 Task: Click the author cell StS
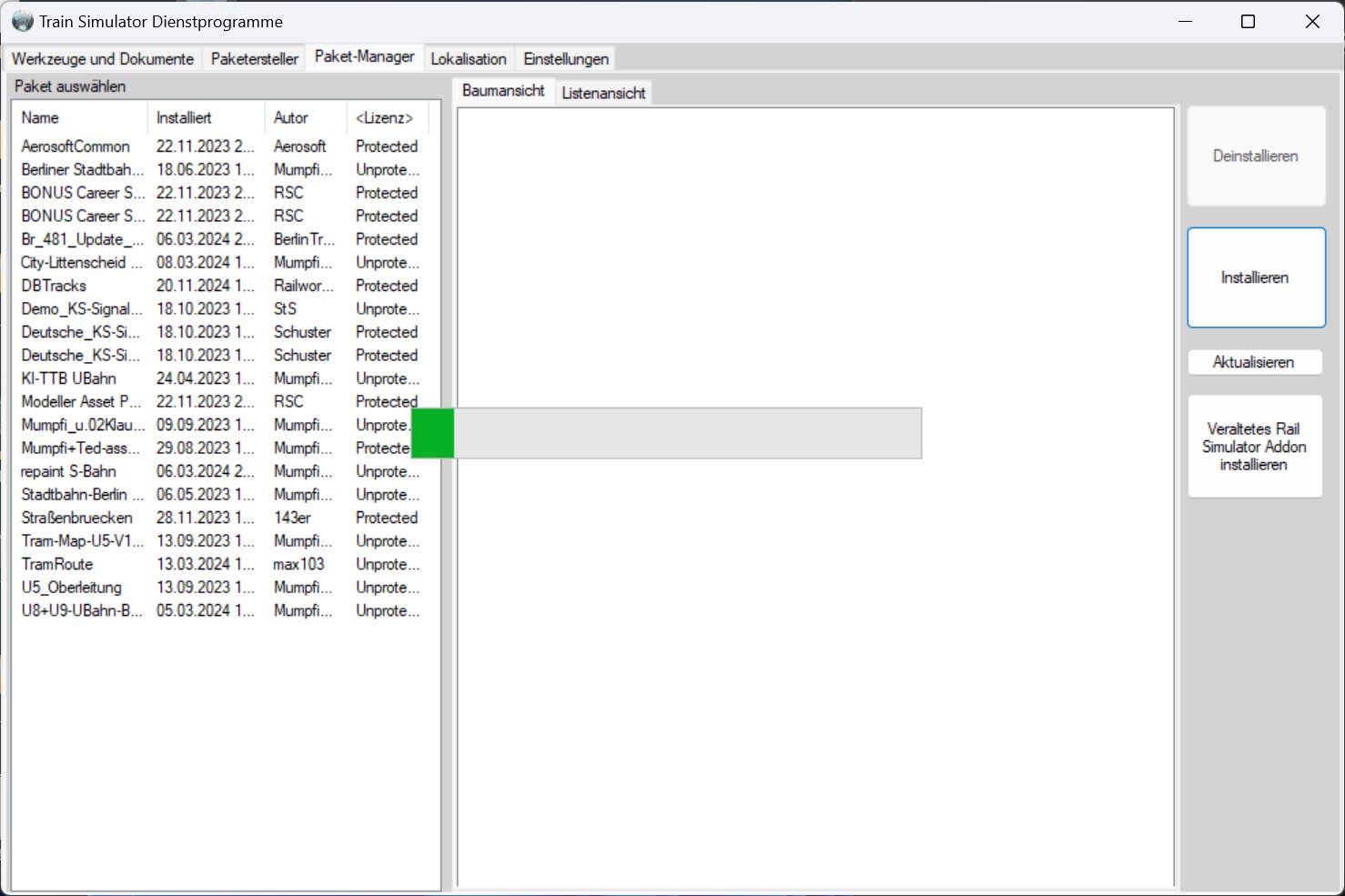coord(286,309)
